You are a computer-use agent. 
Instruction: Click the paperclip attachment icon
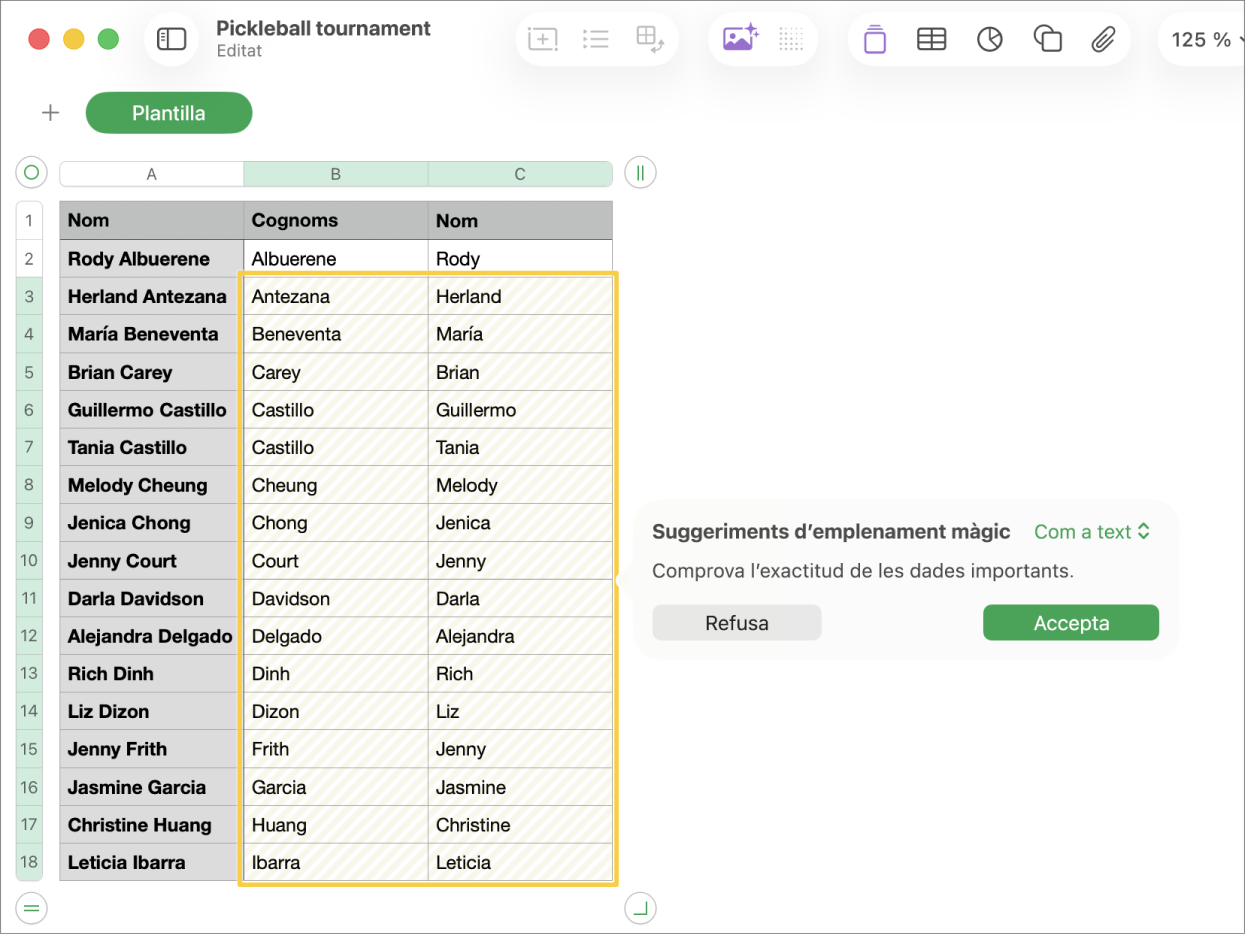pyautogui.click(x=1103, y=39)
